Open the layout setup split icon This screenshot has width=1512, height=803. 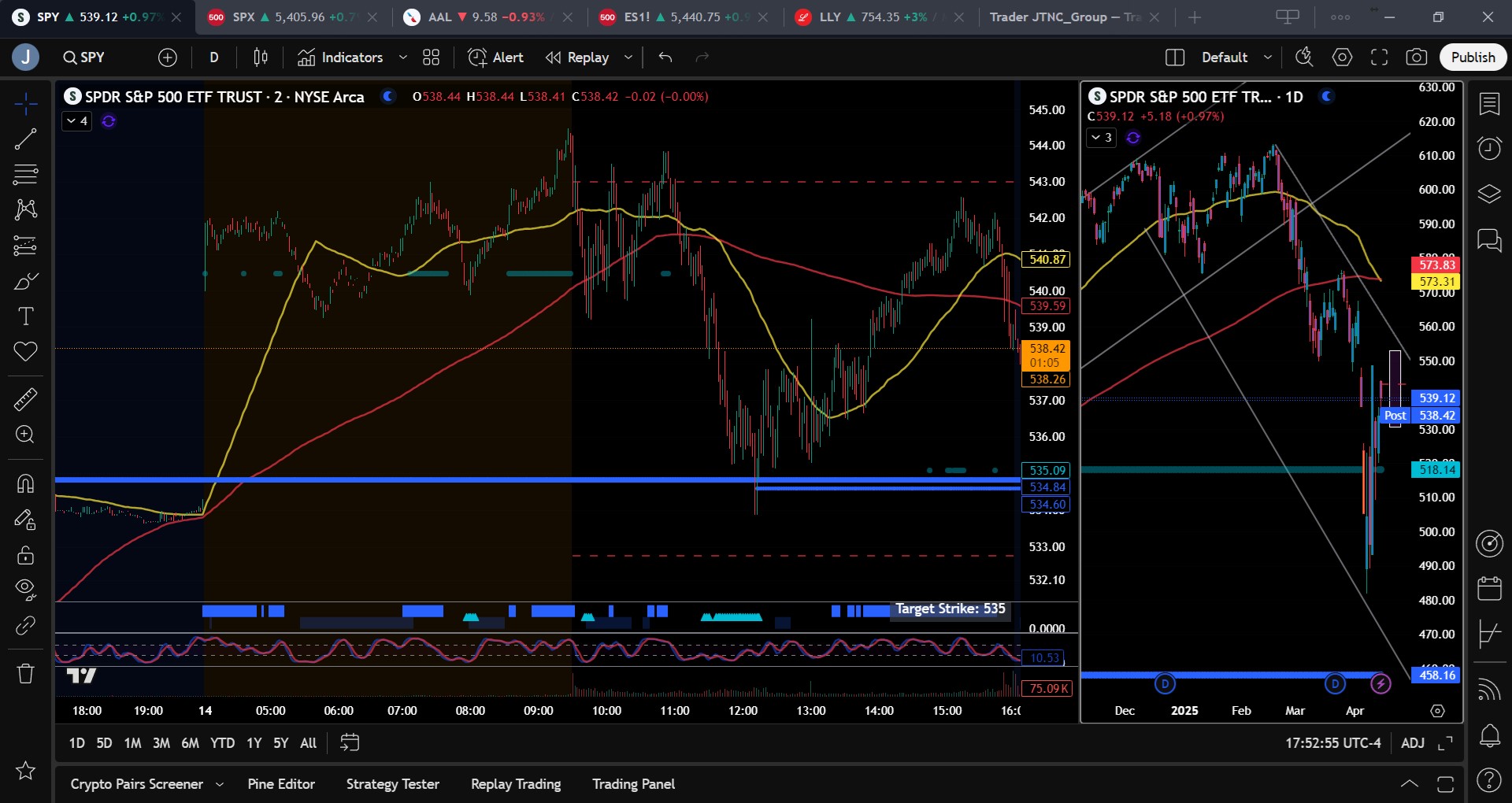click(1174, 57)
